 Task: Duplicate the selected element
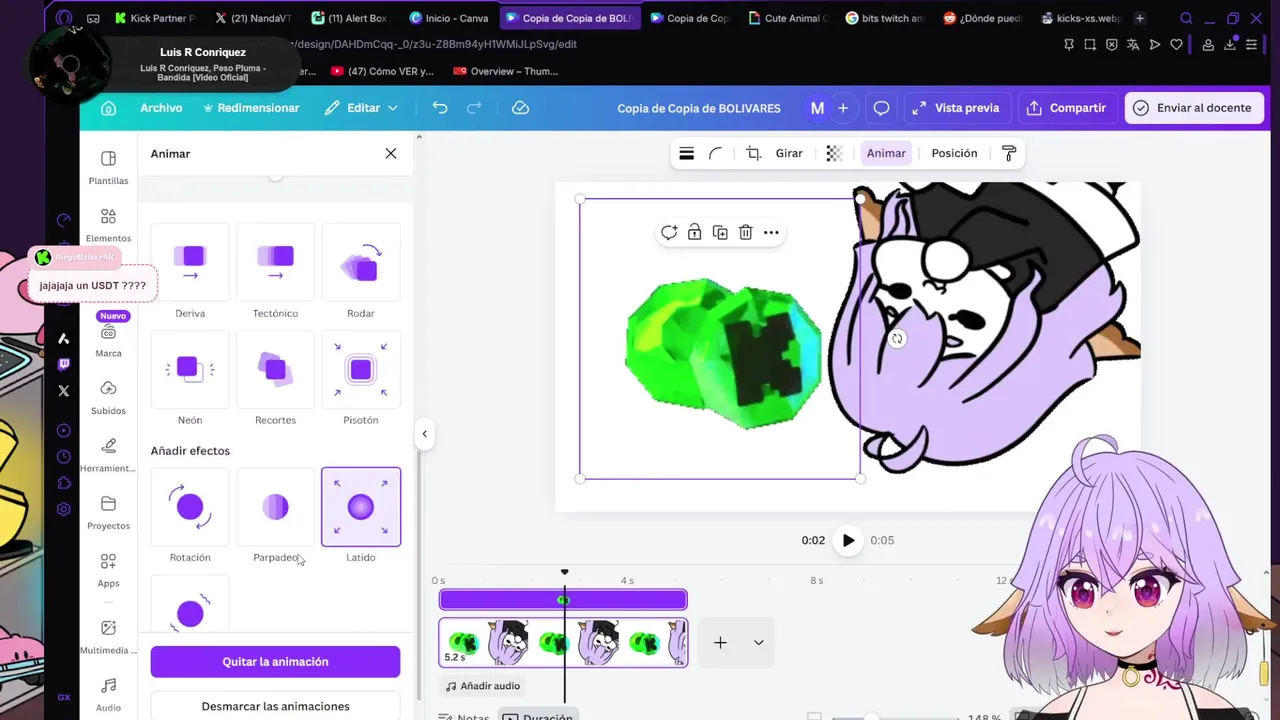point(720,232)
